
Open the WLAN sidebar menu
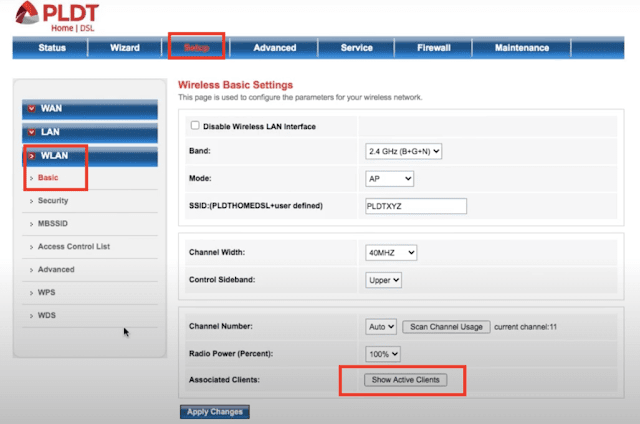point(90,156)
